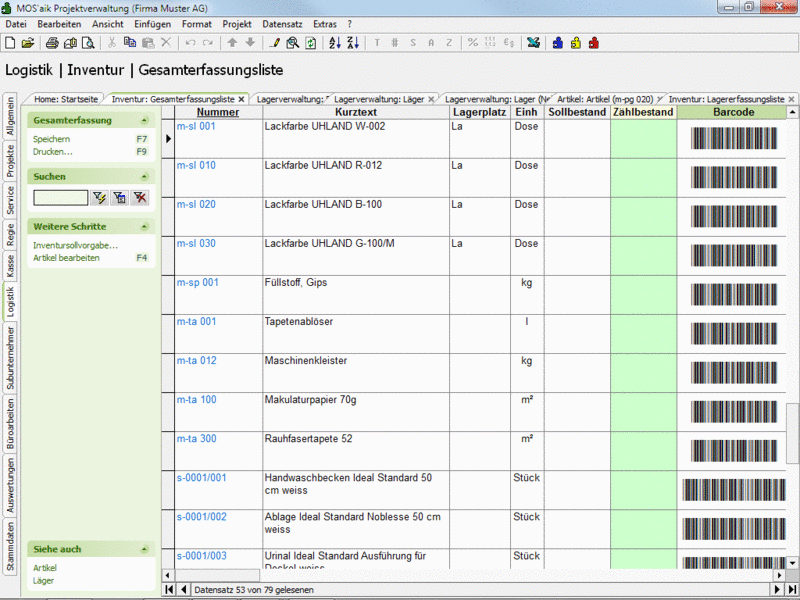Open the Ansicht menu
The width and height of the screenshot is (800, 600).
click(108, 24)
